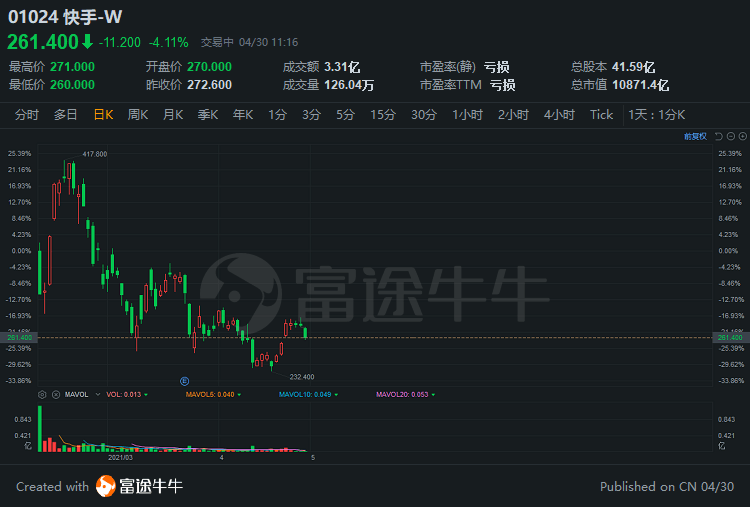Click the MAVOL indicator name label
The height and width of the screenshot is (507, 750).
[77, 395]
